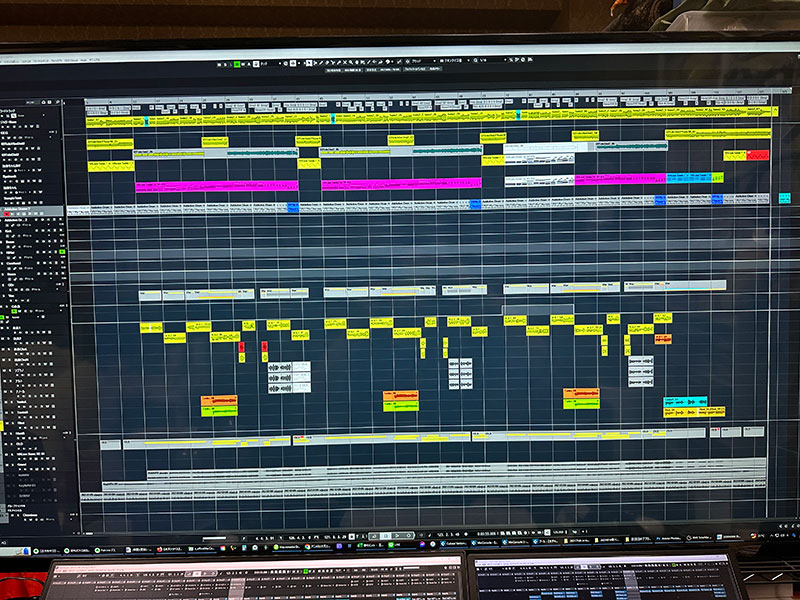The width and height of the screenshot is (800, 600).
Task: Click the search icon atop the track list
Action: pyautogui.click(x=58, y=102)
